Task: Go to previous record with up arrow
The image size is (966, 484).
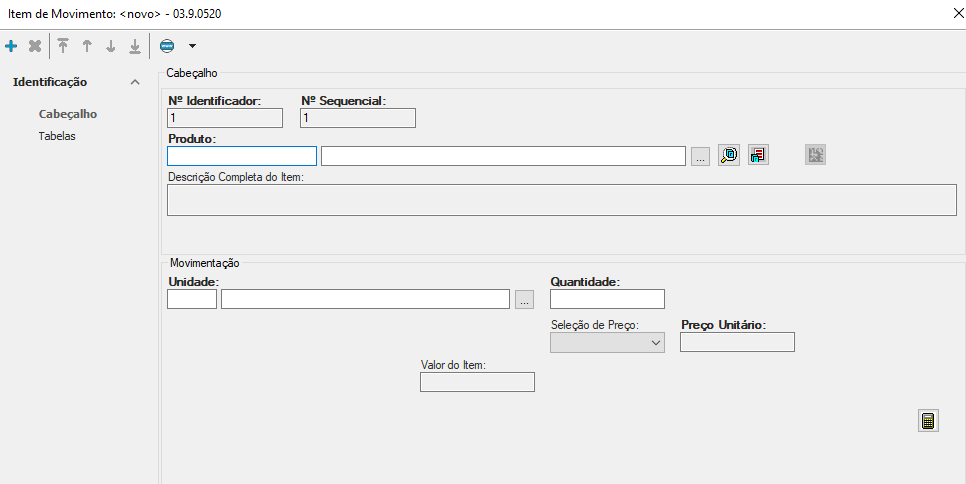Action: tap(87, 46)
